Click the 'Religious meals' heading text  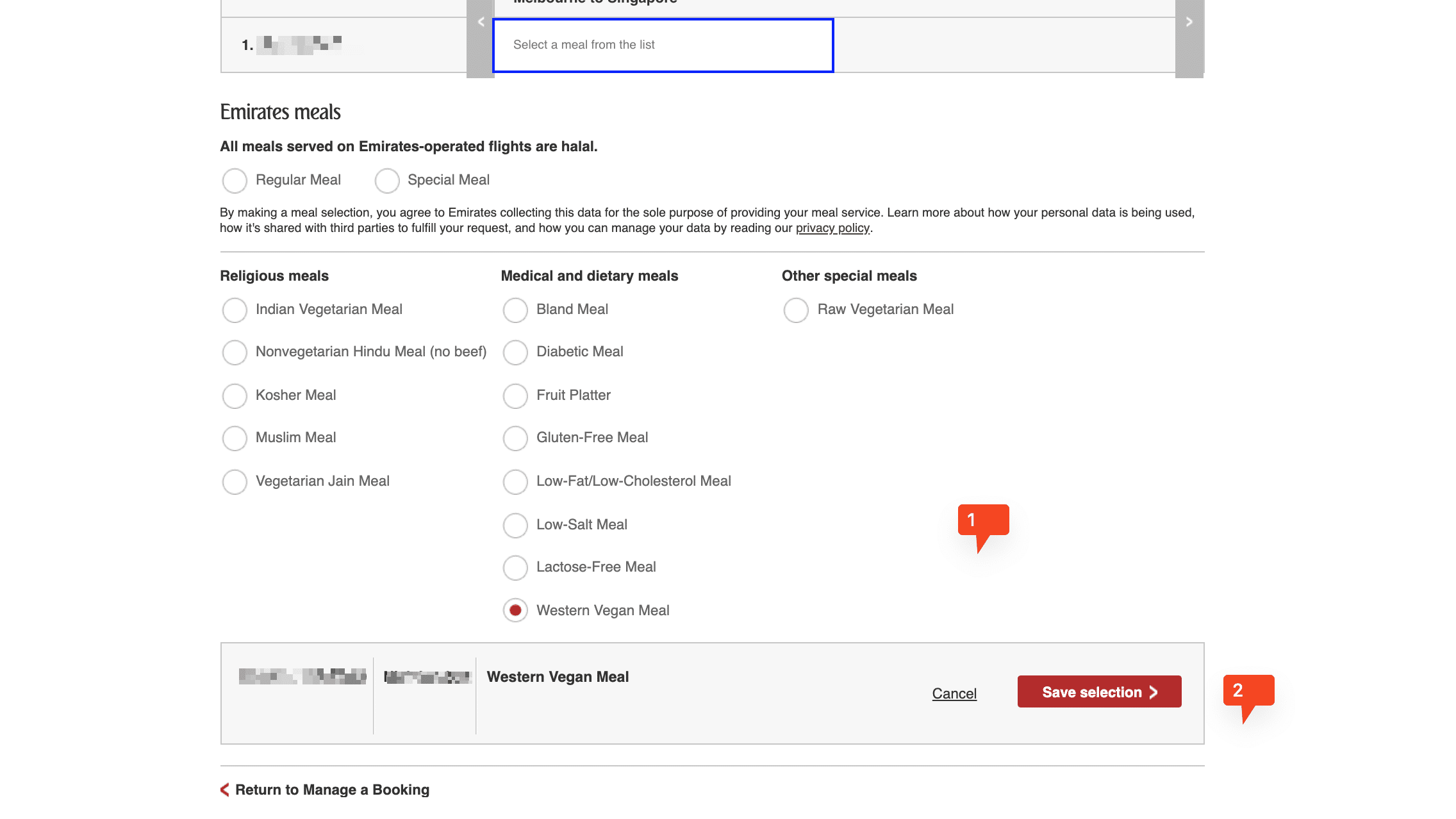274,276
